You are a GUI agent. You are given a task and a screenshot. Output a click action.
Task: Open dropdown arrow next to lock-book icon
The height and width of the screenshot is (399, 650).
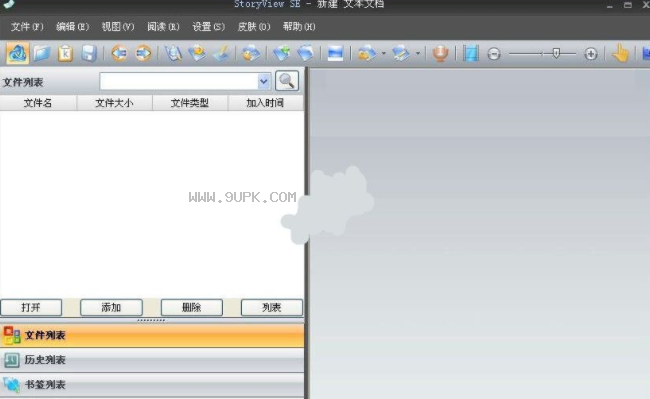click(383, 53)
